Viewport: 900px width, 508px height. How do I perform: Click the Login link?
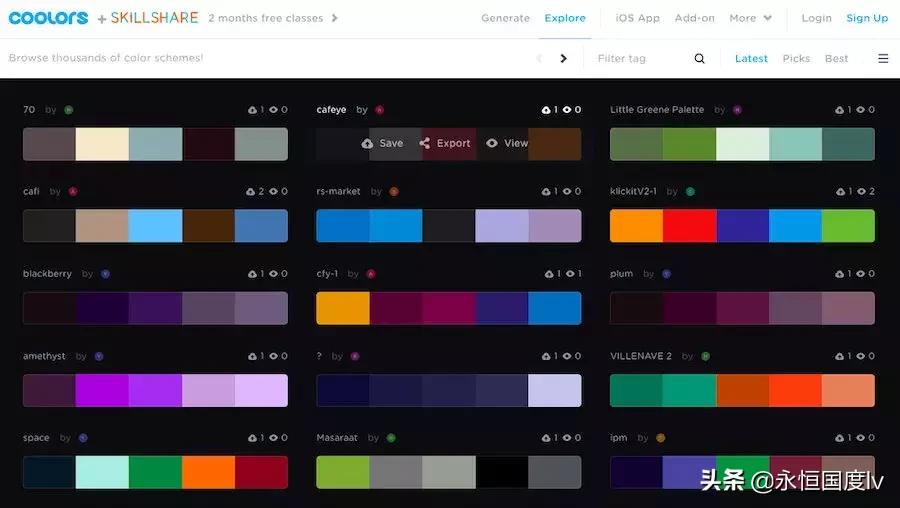coord(816,18)
